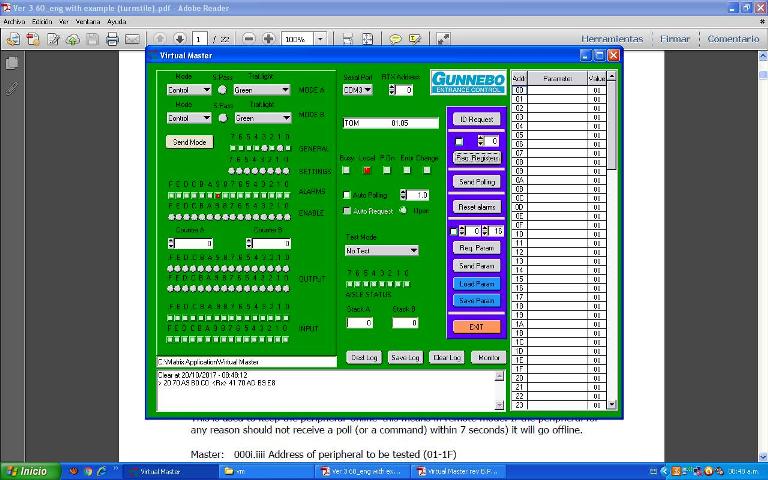Click the fit whole page icon

tap(367, 39)
